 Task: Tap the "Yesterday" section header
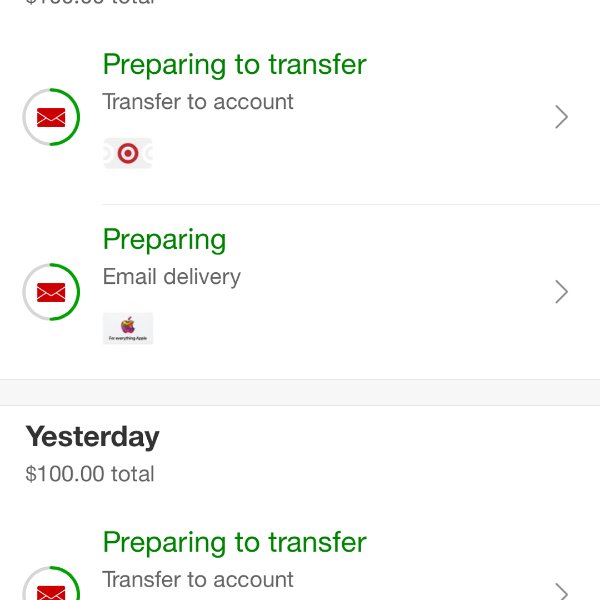92,437
